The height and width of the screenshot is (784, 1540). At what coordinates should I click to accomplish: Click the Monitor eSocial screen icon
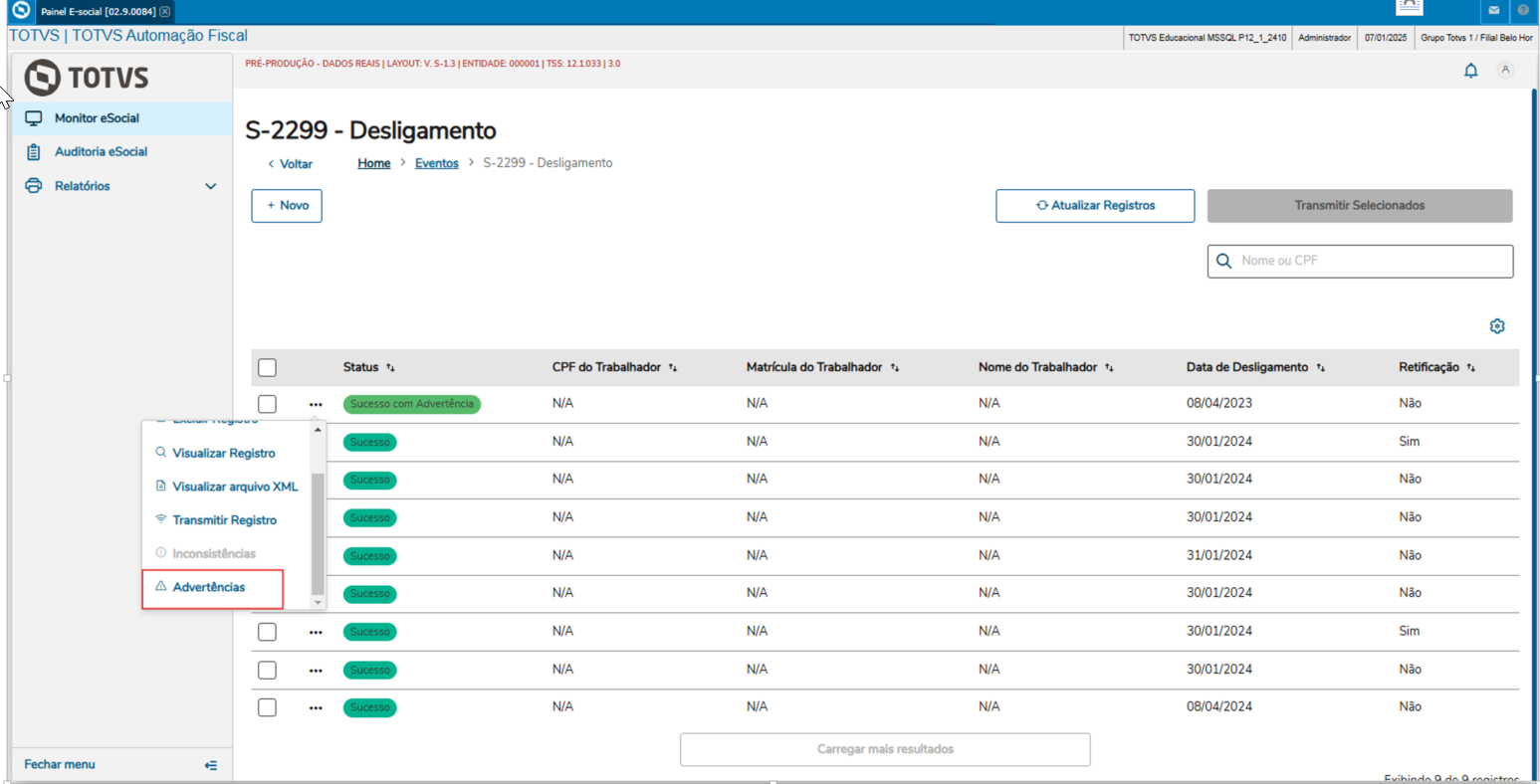34,118
